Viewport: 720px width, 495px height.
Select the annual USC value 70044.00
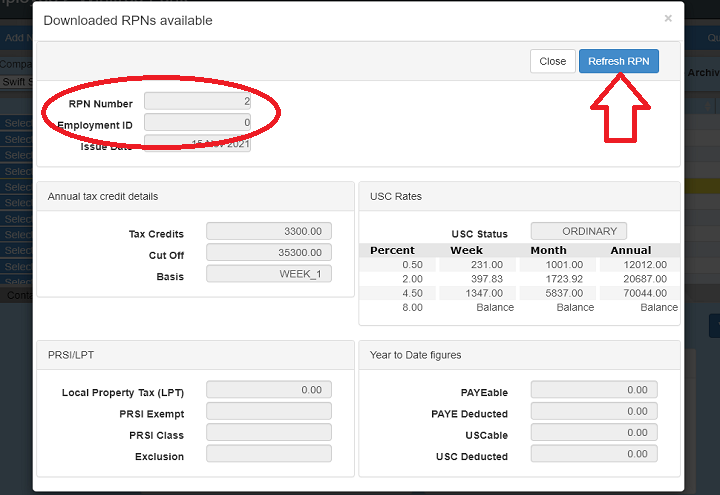coord(640,293)
